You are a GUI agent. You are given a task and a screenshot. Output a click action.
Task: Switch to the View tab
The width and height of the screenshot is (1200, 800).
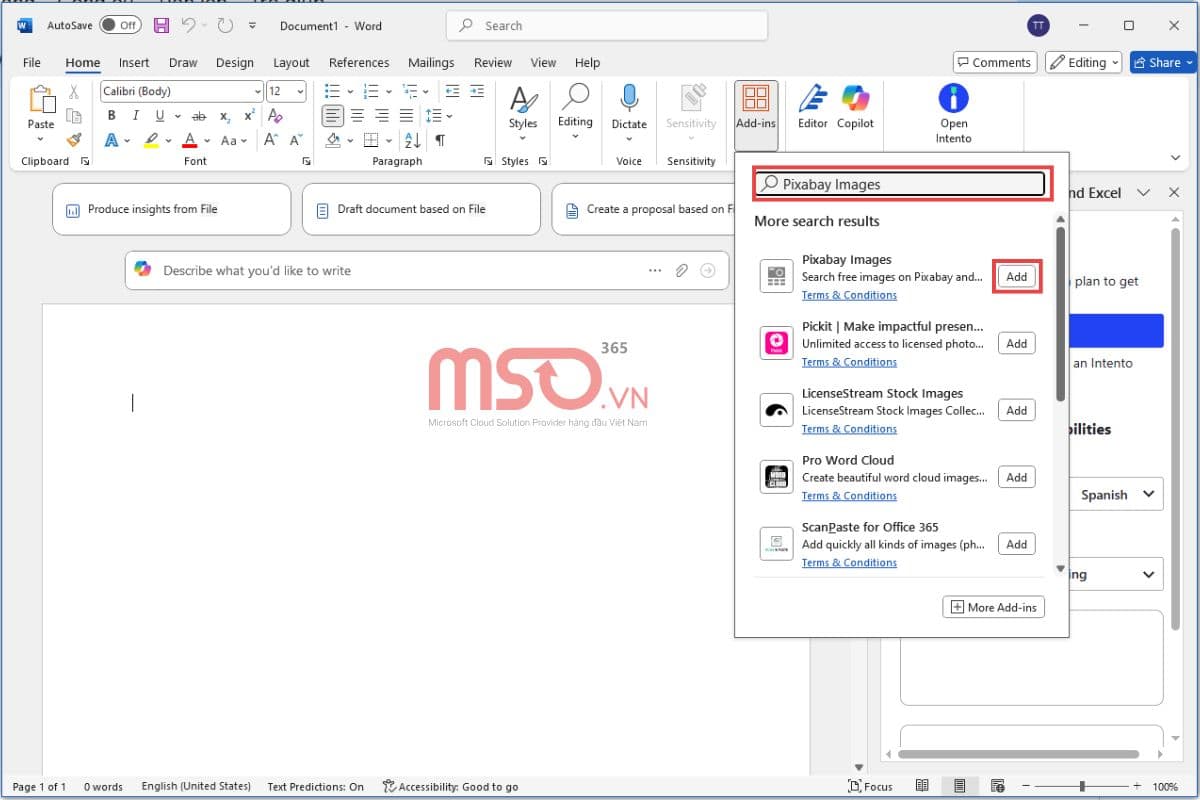point(543,62)
